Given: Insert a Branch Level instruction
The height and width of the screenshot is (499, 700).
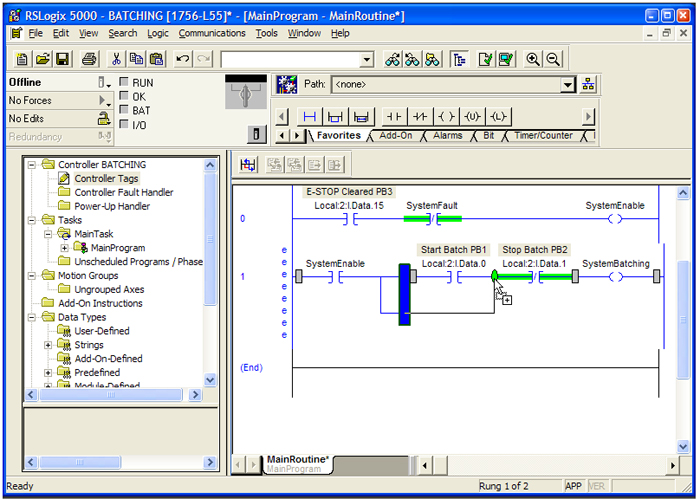Looking at the screenshot, I should click(361, 117).
